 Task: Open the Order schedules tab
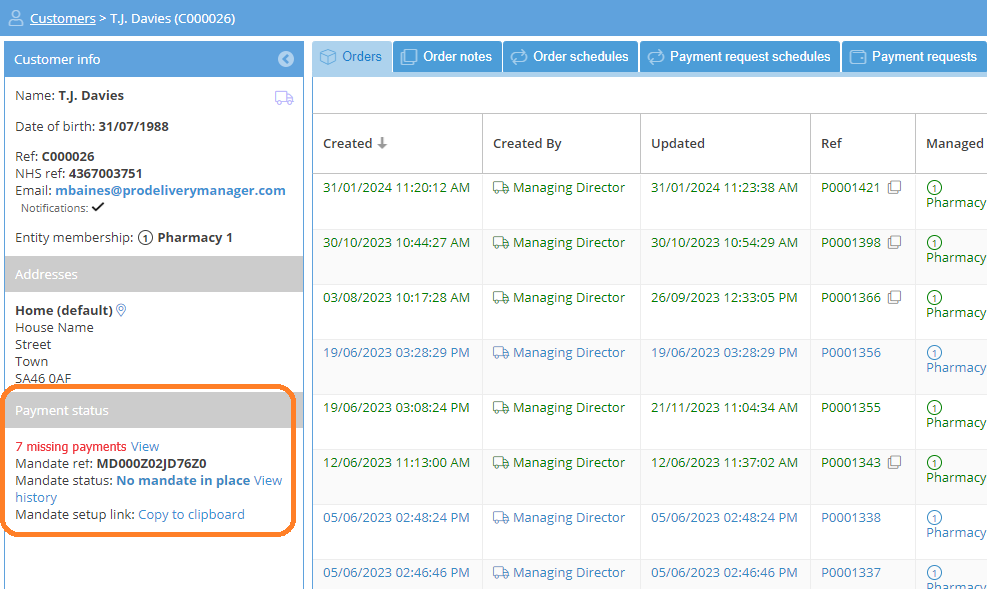coord(570,57)
